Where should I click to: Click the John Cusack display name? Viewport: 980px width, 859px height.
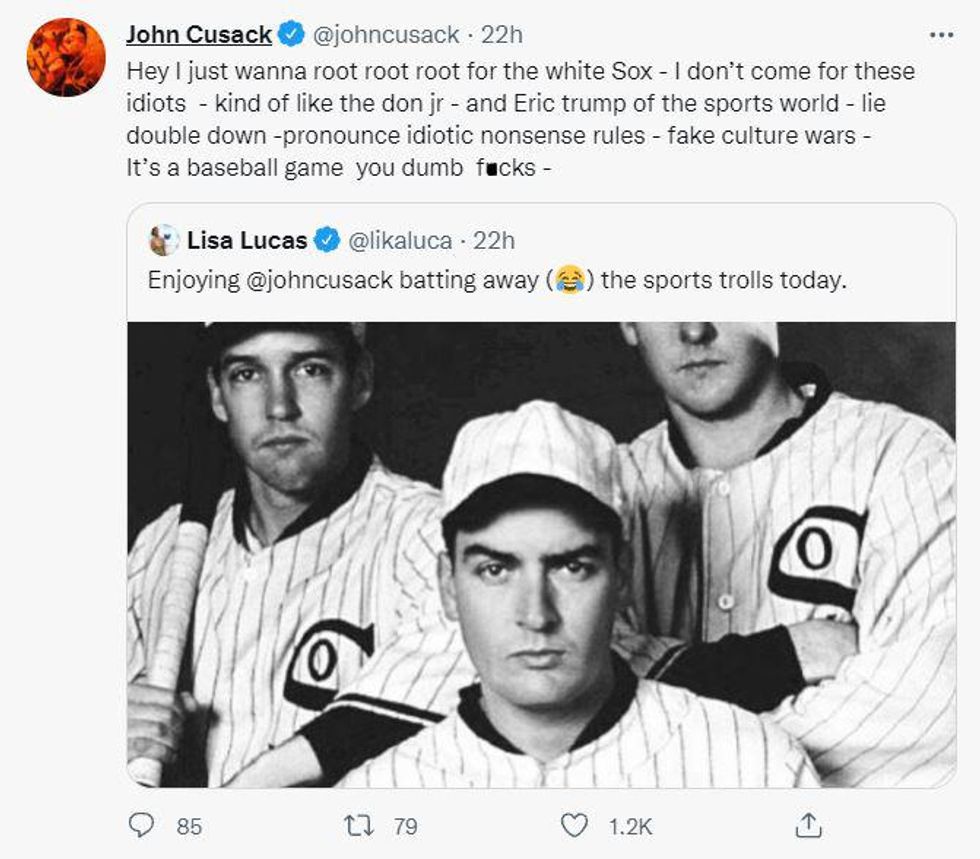point(199,35)
